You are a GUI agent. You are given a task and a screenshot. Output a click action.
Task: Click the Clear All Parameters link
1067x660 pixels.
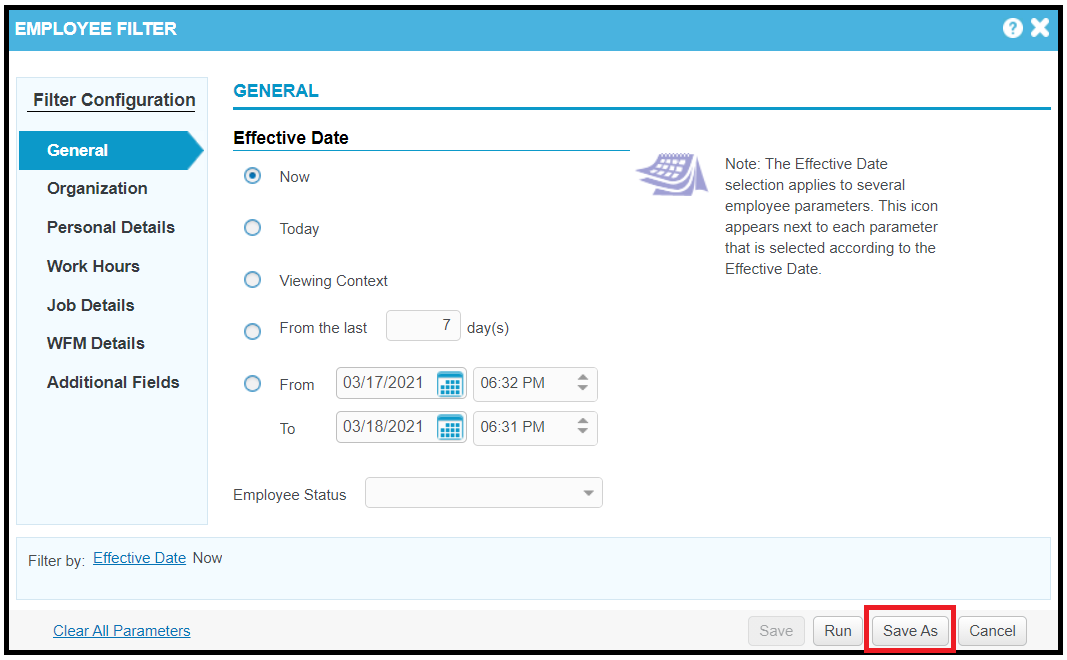pos(122,631)
